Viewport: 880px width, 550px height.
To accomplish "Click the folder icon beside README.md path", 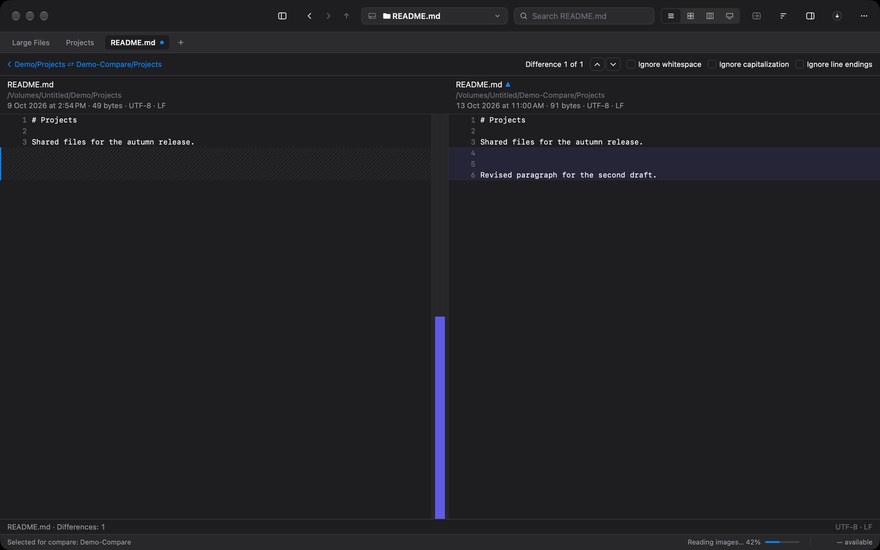I will pos(387,16).
